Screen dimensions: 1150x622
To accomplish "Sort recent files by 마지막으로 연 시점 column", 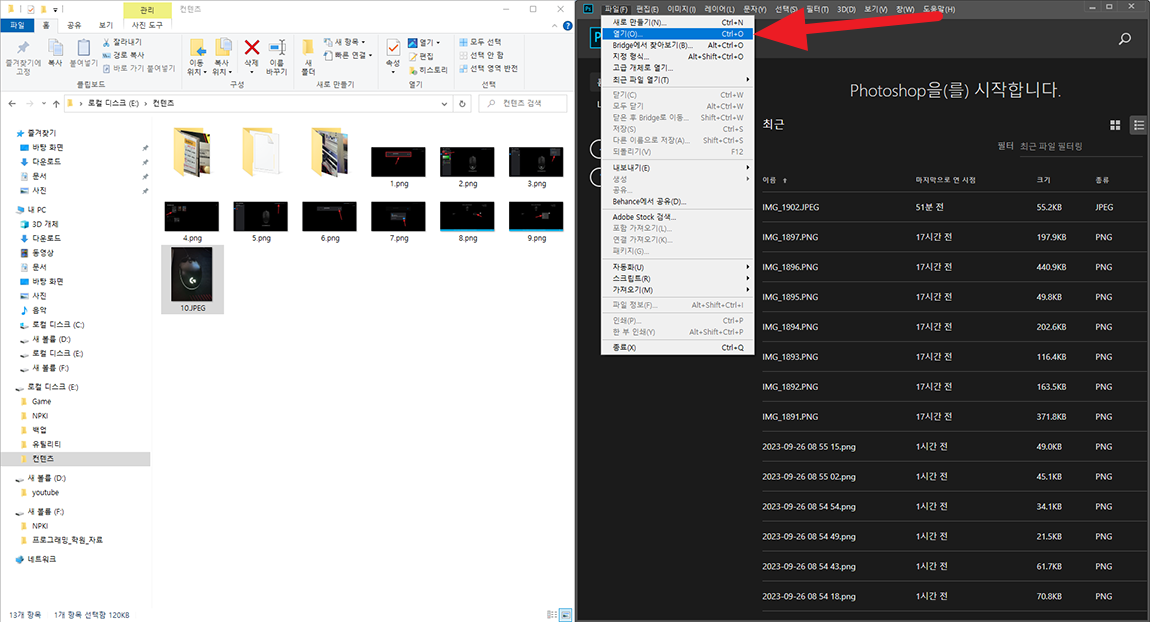I will tap(945, 180).
